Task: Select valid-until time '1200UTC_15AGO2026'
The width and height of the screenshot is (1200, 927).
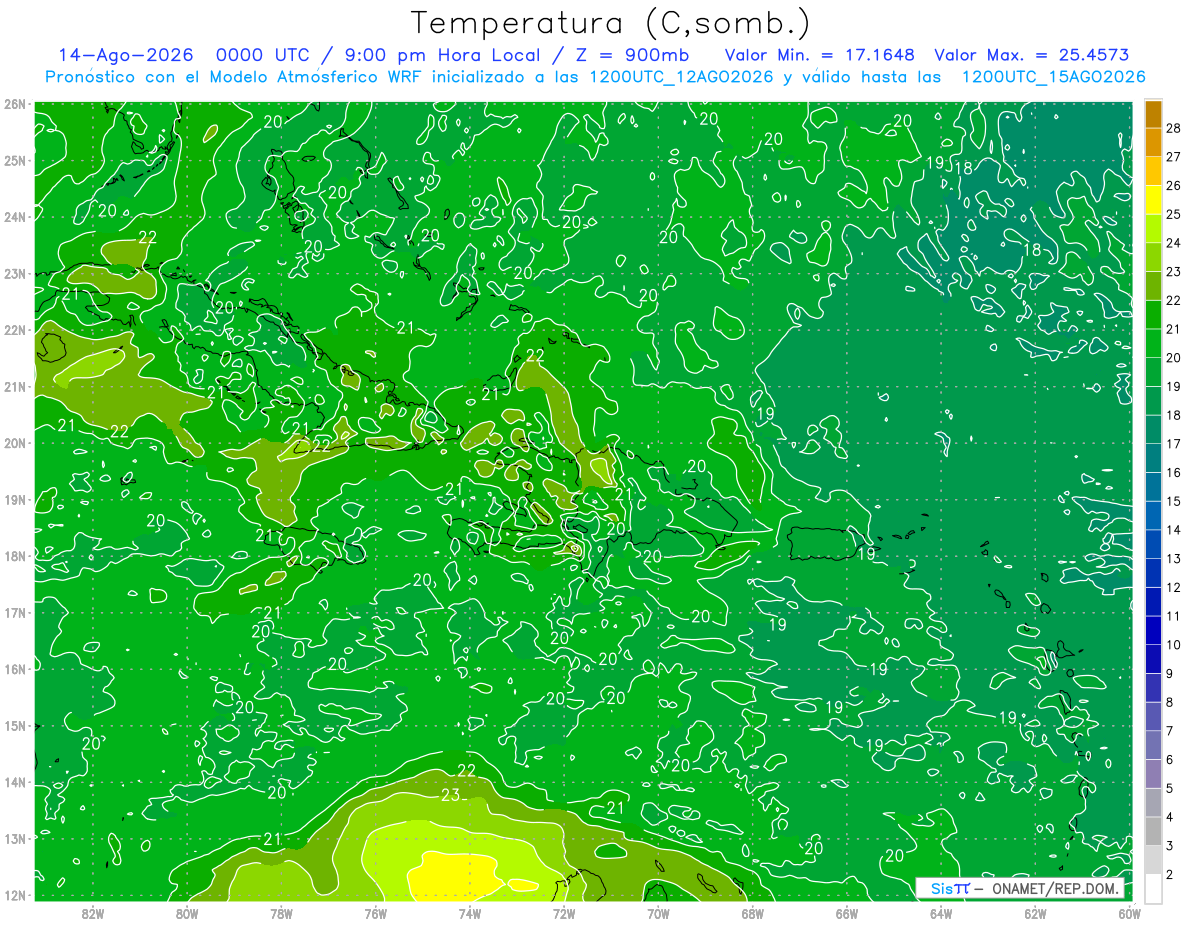Action: click(x=1053, y=77)
